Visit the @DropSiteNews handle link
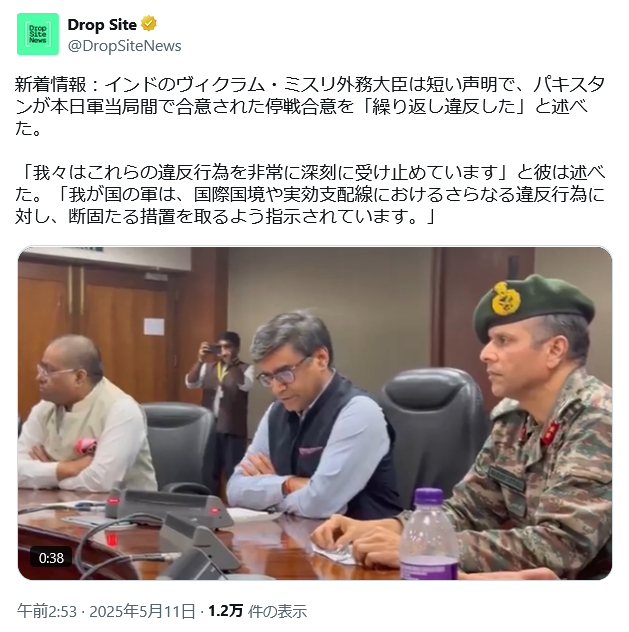The height and width of the screenshot is (632, 629). 125,46
